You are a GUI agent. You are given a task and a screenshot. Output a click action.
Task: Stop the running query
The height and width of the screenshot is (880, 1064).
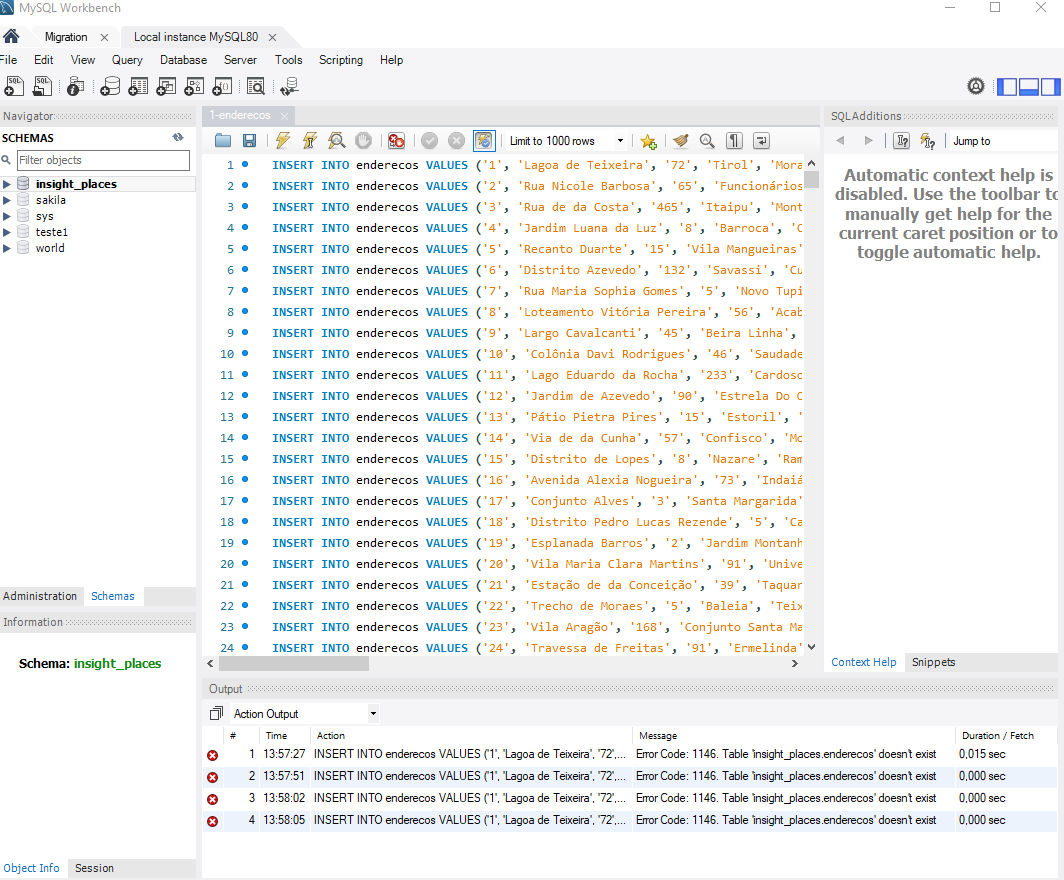pyautogui.click(x=364, y=140)
